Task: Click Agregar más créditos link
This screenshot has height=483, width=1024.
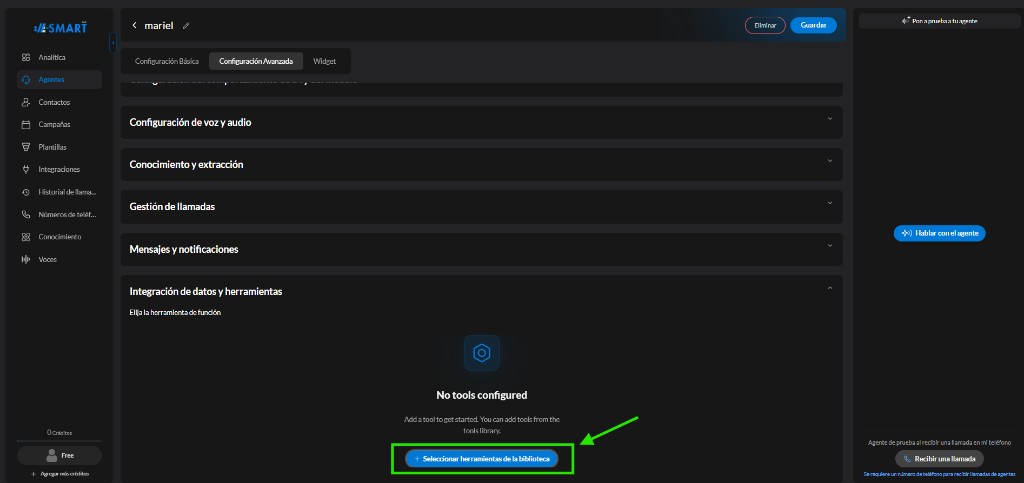Action: point(59,474)
